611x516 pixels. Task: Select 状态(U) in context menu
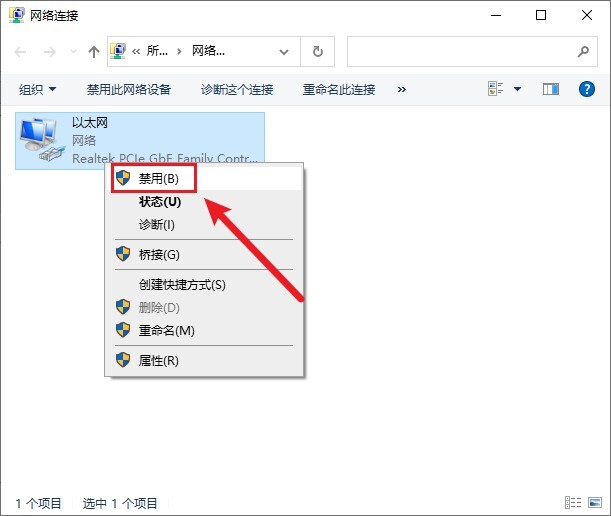coord(160,202)
